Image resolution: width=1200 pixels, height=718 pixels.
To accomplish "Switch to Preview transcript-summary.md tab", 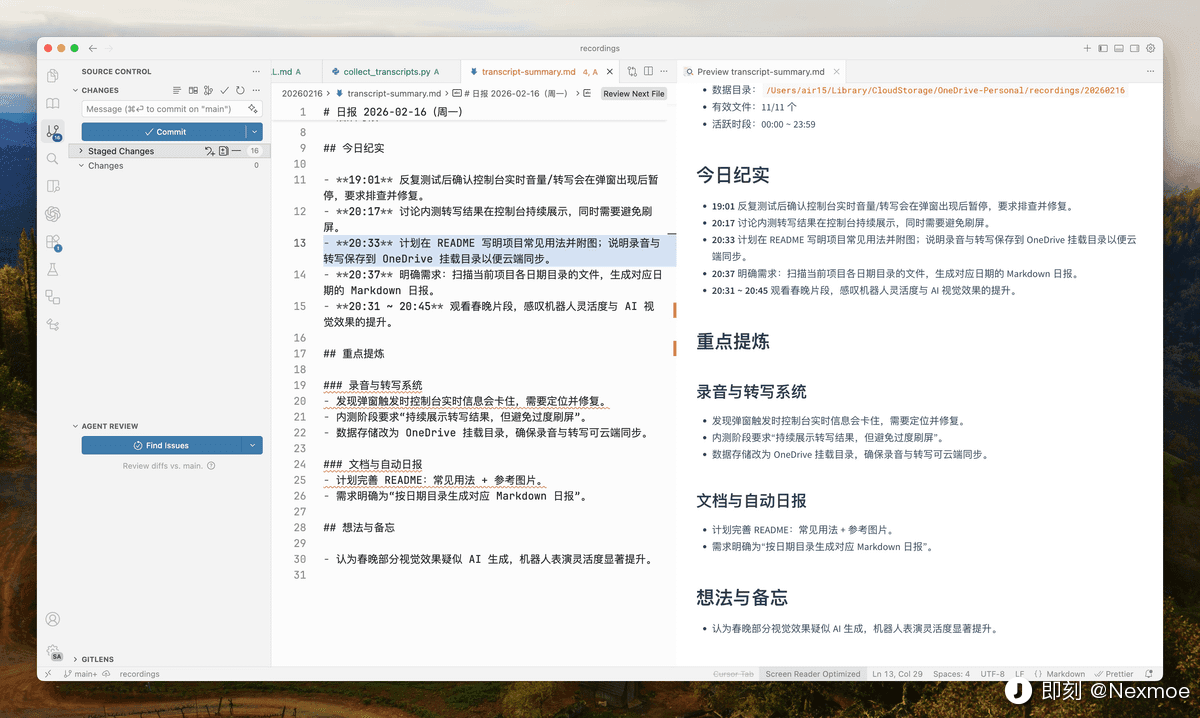I will click(x=760, y=72).
